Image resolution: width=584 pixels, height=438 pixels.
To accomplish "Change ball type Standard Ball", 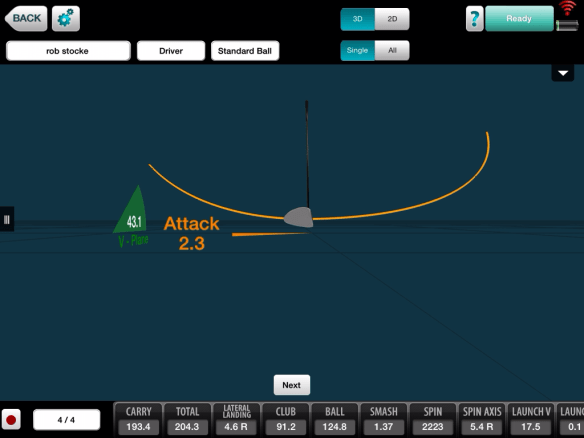I will click(245, 51).
